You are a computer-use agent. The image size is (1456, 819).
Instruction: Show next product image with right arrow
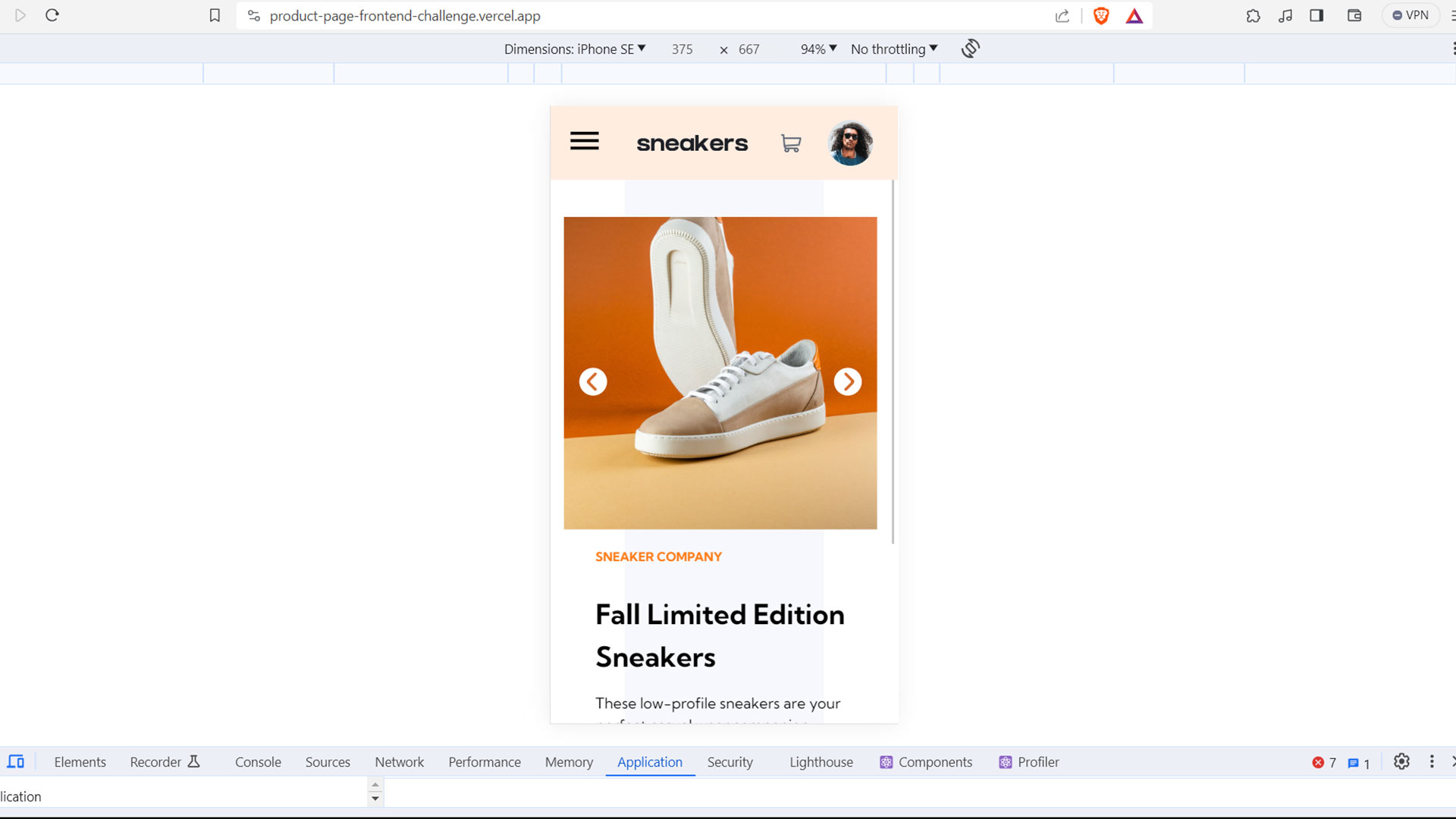pos(847,381)
